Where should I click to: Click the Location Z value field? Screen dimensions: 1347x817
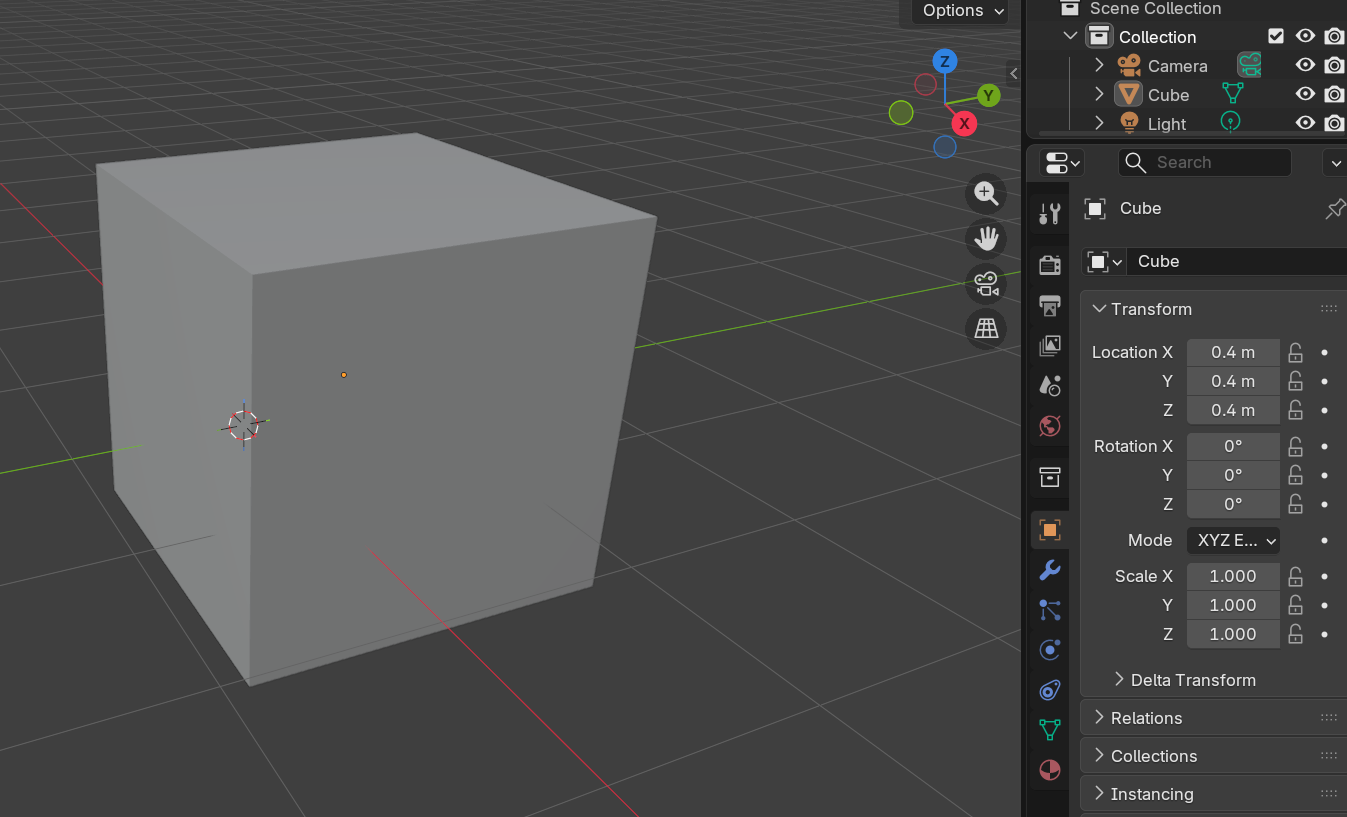point(1233,410)
